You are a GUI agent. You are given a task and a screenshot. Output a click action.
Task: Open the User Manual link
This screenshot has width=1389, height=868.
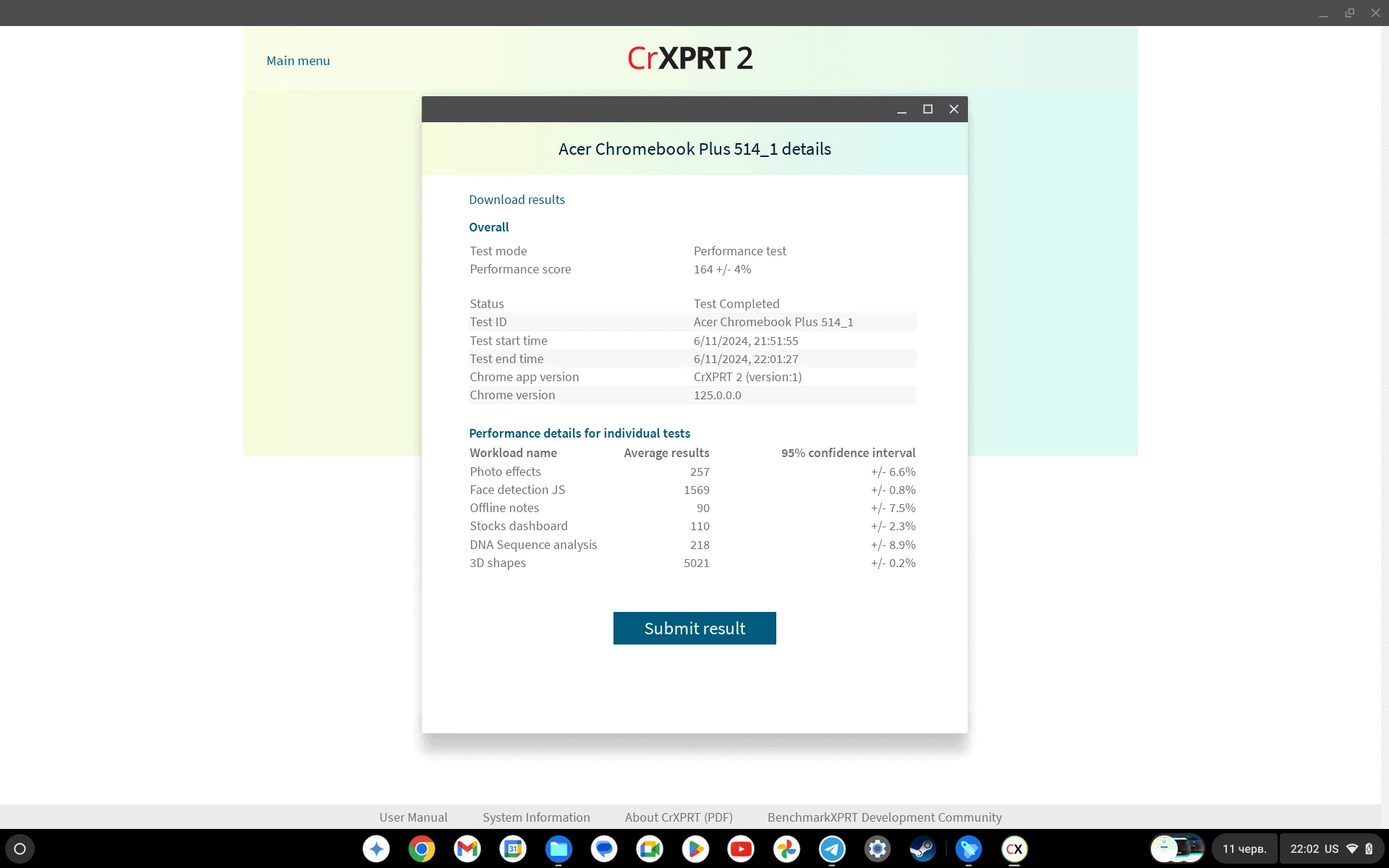pos(413,817)
